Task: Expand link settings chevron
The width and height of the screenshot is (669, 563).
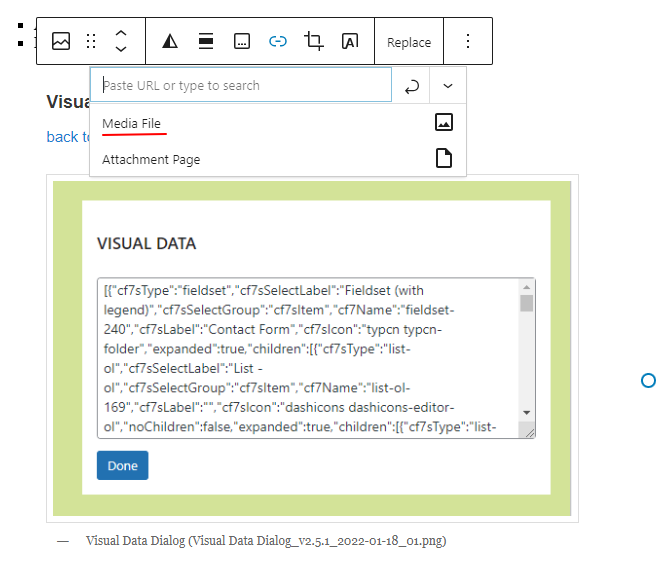Action: (x=447, y=86)
